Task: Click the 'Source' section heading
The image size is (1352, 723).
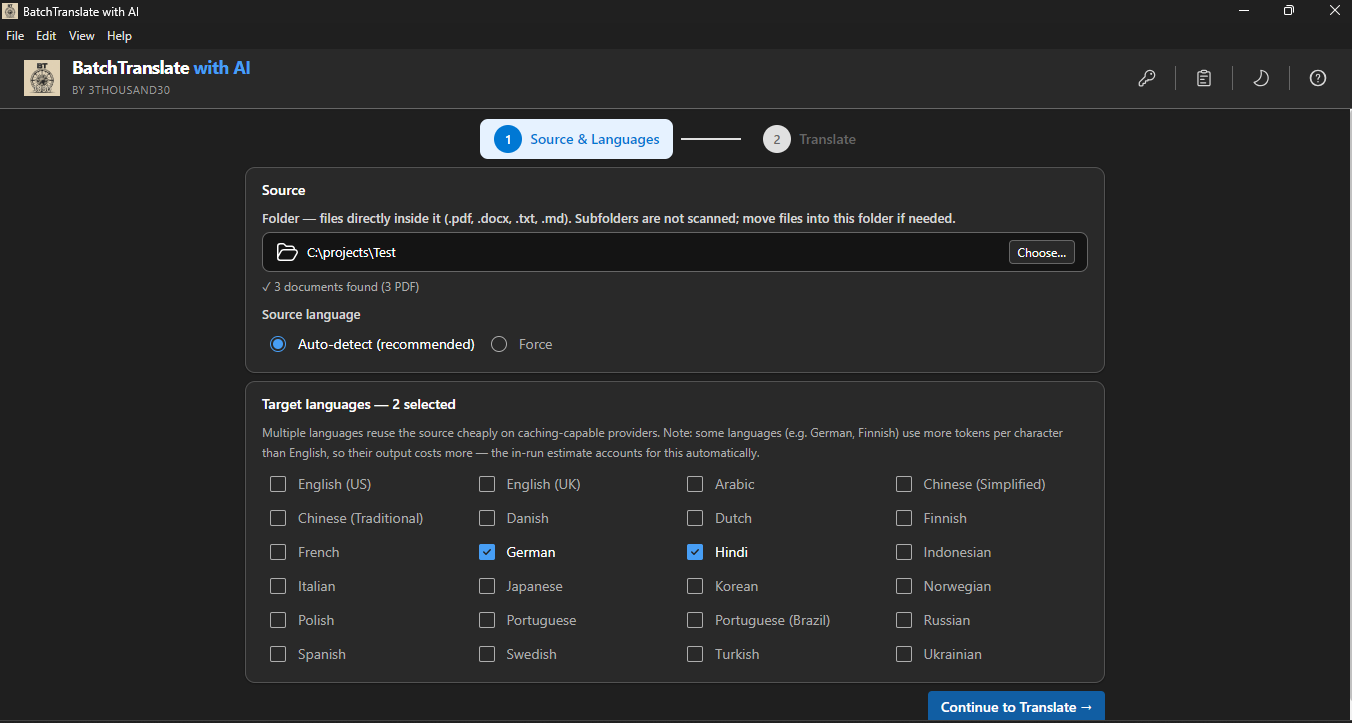Action: [284, 190]
